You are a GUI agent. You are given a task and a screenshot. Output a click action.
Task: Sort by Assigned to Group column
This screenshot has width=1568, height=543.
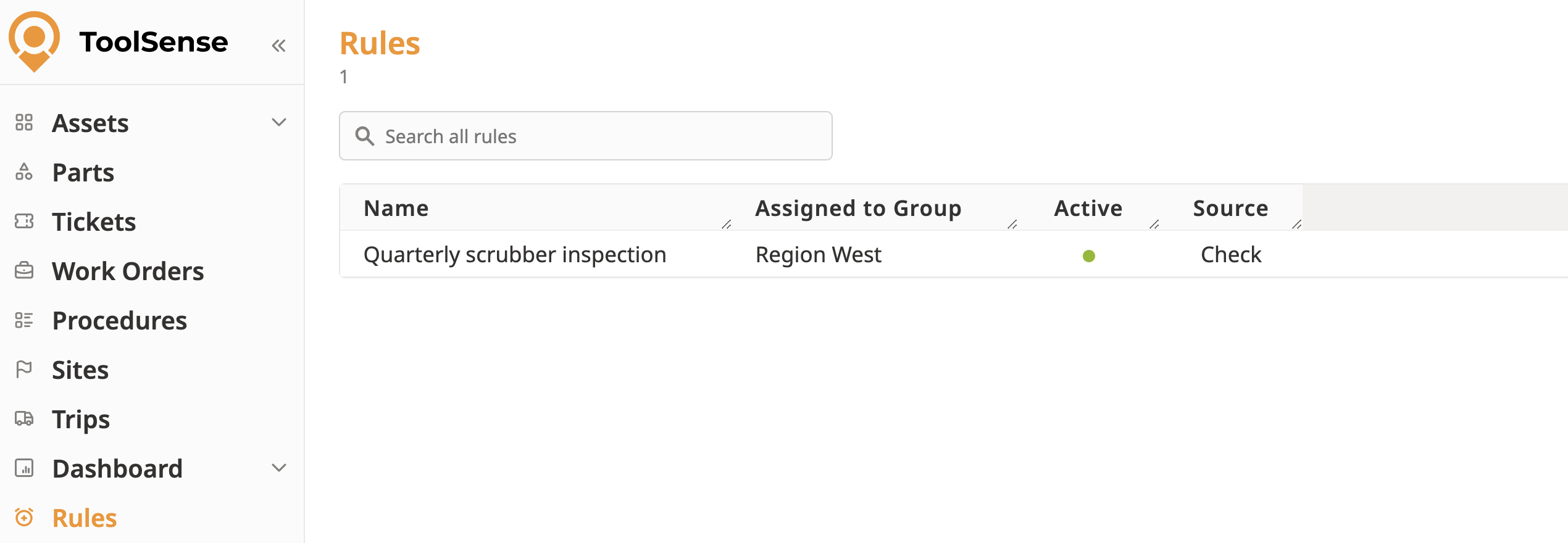point(858,209)
